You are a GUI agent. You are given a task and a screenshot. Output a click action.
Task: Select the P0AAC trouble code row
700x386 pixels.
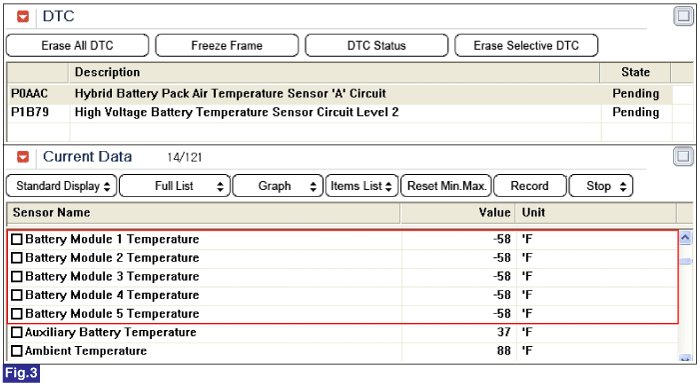click(339, 94)
